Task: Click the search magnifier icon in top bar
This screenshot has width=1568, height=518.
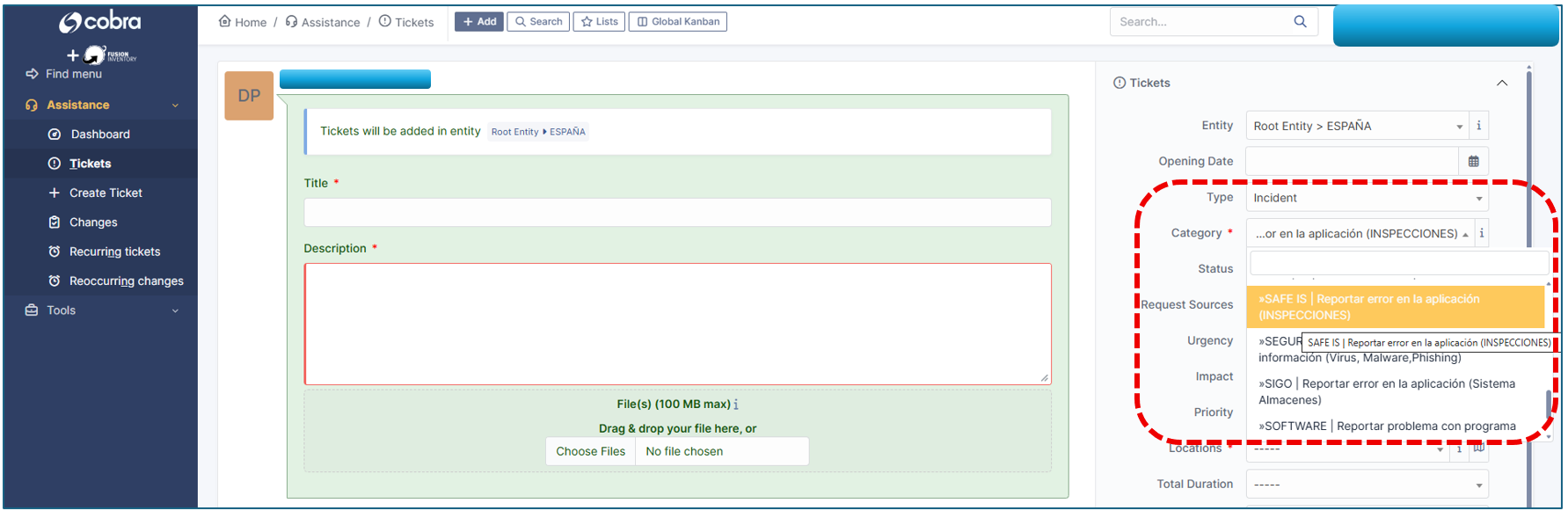Action: (x=1300, y=22)
